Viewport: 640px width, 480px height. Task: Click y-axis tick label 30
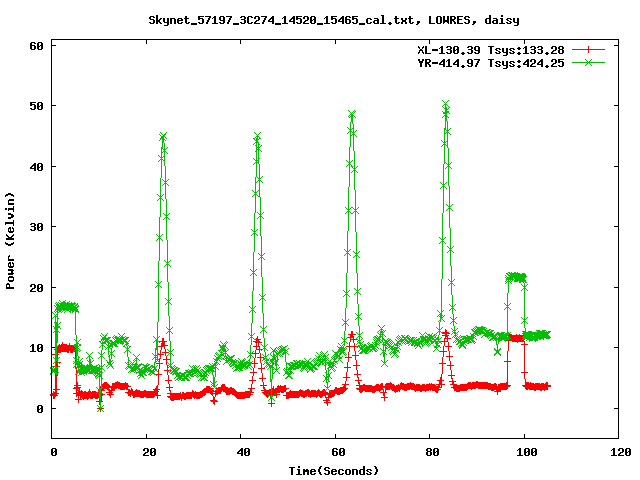(x=36, y=227)
